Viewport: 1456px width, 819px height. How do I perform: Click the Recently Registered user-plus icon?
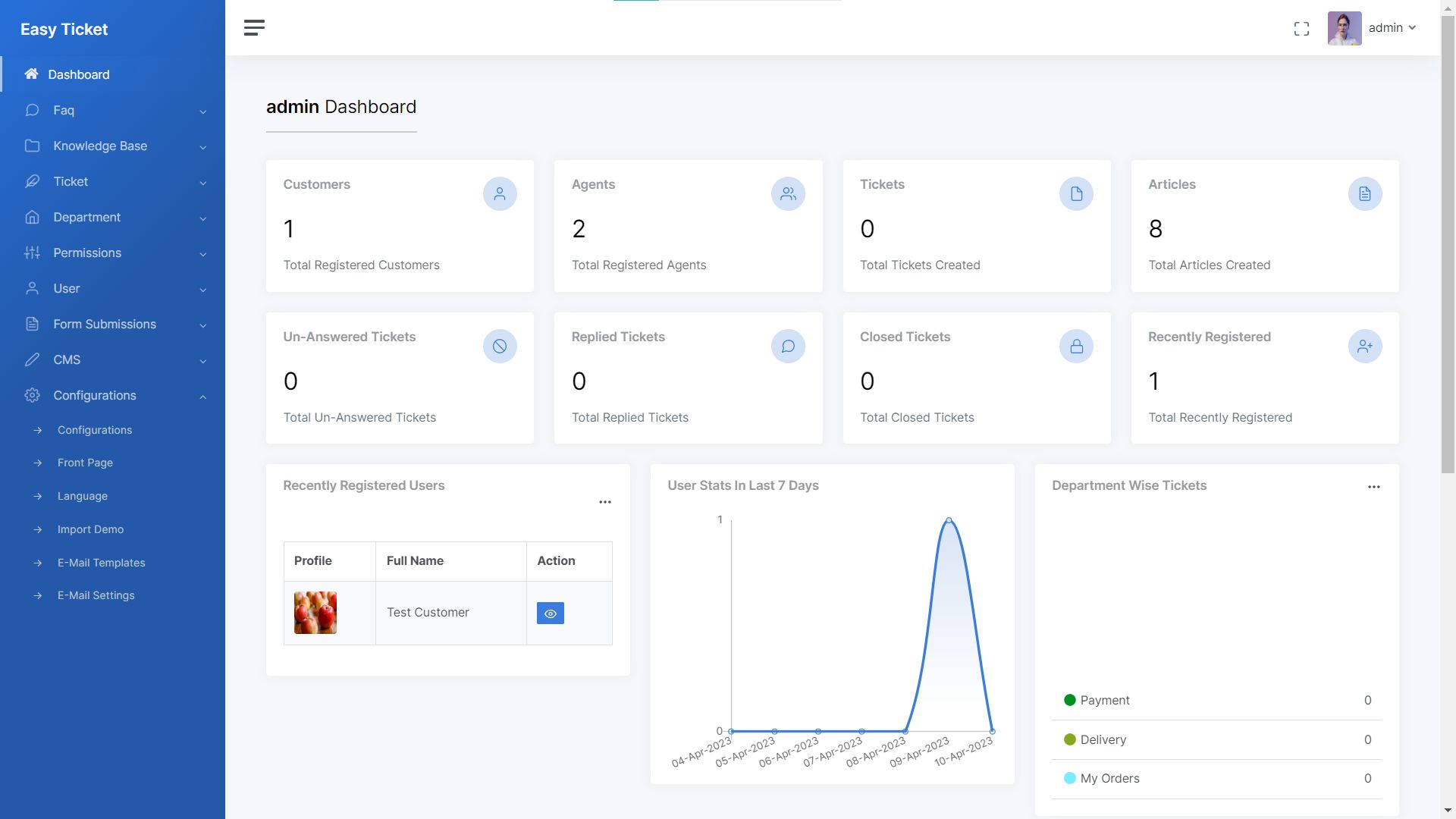pyautogui.click(x=1365, y=347)
